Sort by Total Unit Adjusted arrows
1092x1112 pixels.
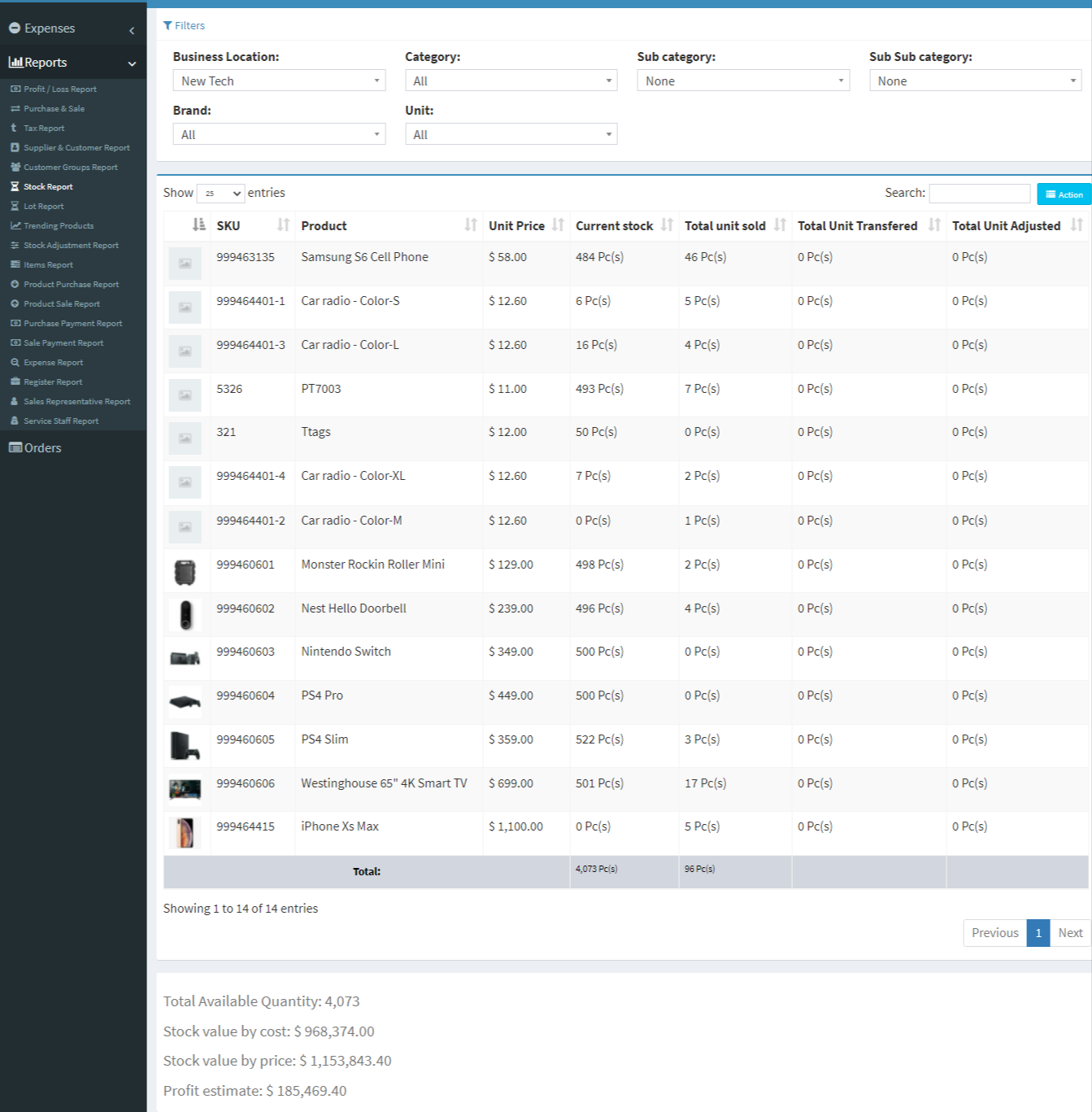click(1077, 225)
